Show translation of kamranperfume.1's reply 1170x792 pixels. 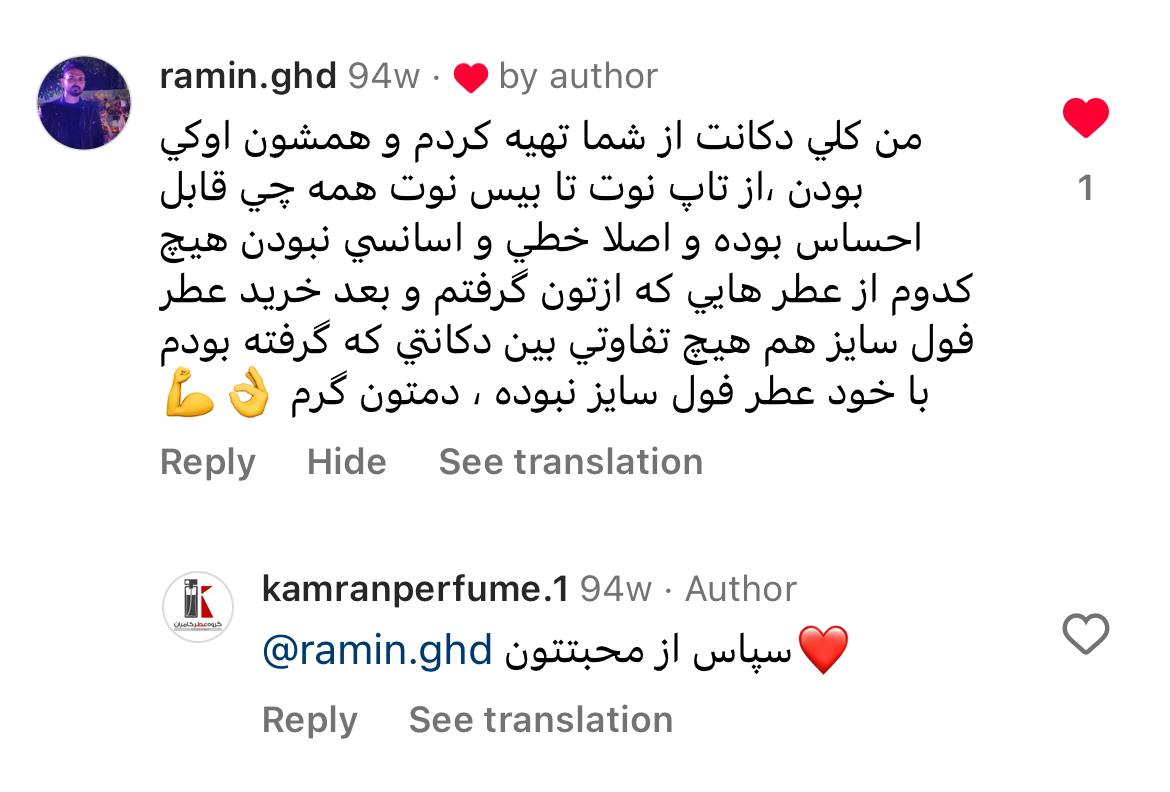[x=540, y=720]
